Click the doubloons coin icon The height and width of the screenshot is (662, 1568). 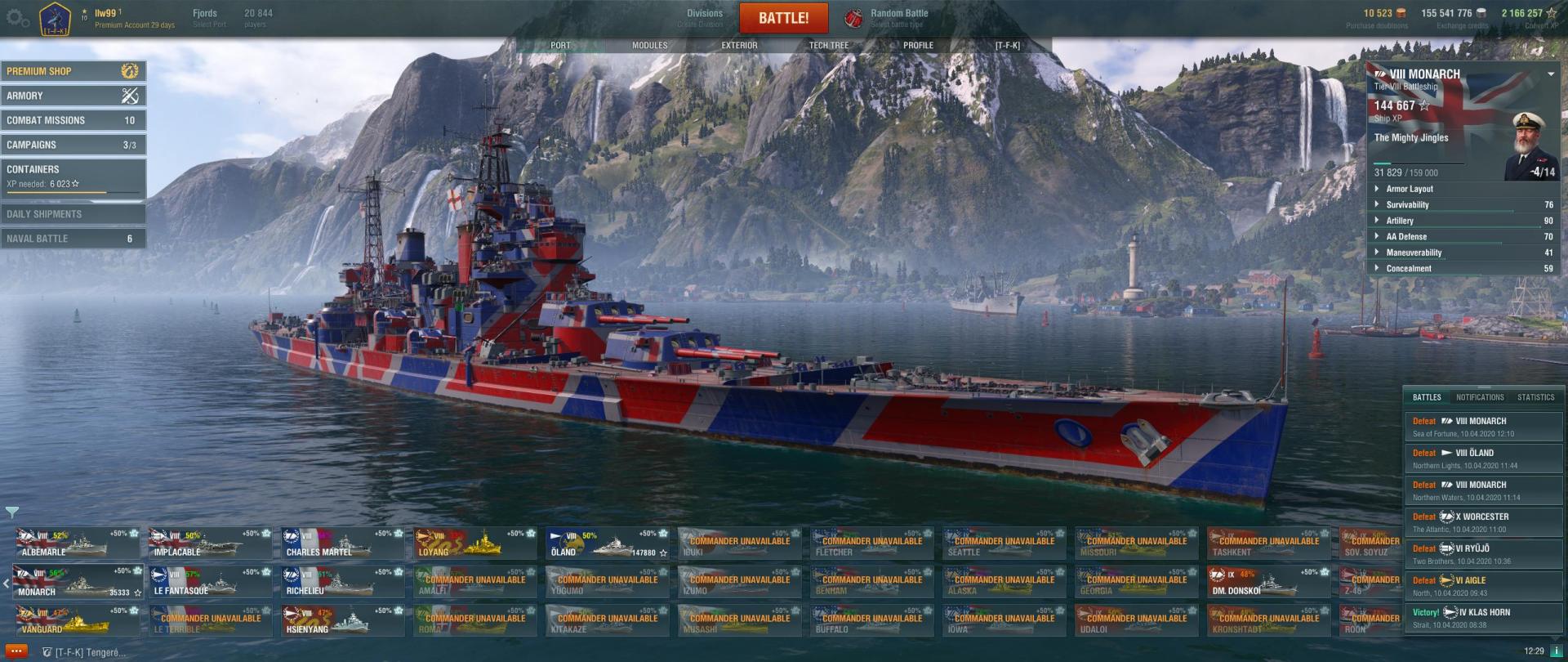point(1401,13)
